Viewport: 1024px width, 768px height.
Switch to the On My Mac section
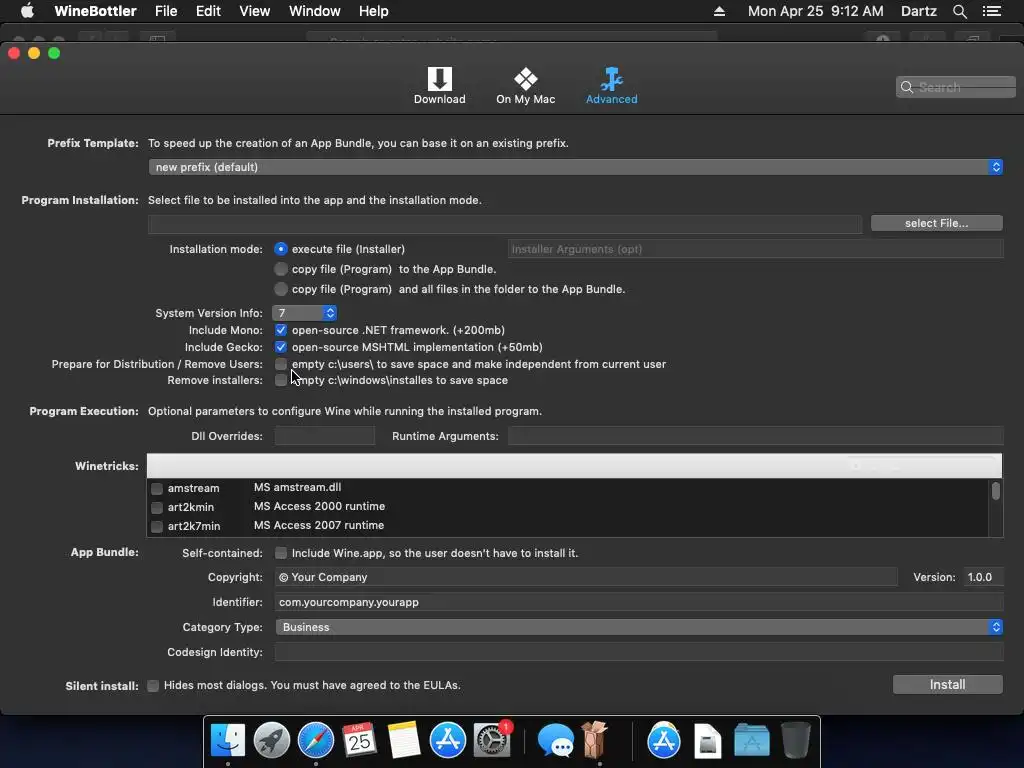click(x=525, y=86)
